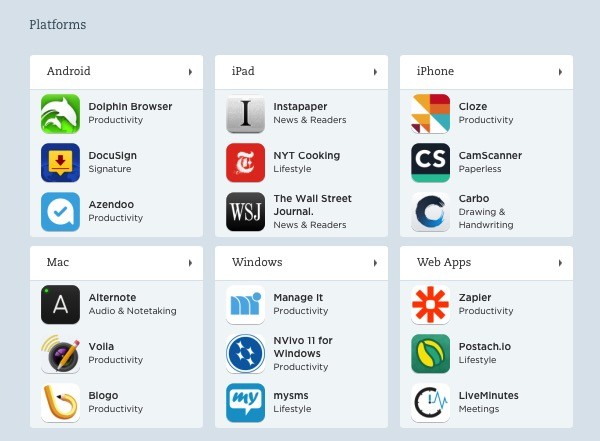The image size is (600, 441).
Task: Select the Carbo swirl icon
Action: [430, 212]
